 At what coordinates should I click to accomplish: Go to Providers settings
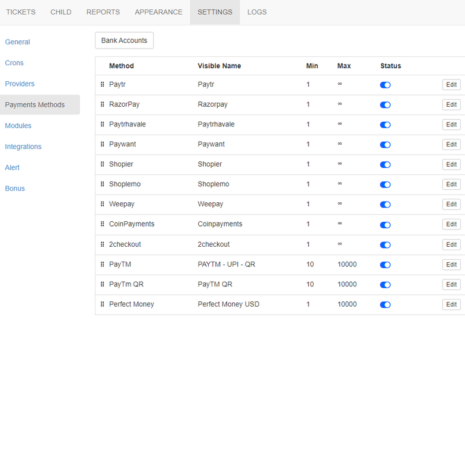point(20,84)
